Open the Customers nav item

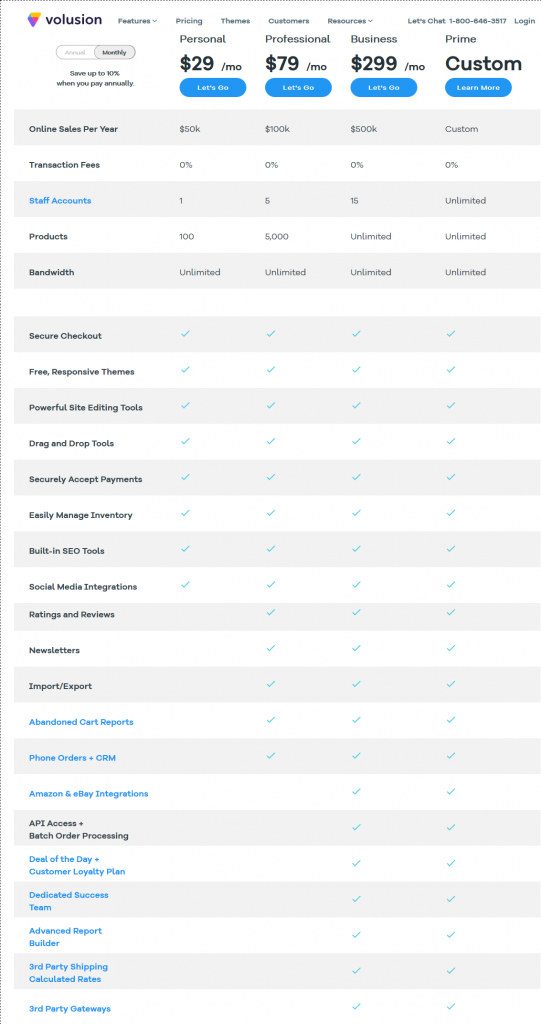tap(289, 21)
